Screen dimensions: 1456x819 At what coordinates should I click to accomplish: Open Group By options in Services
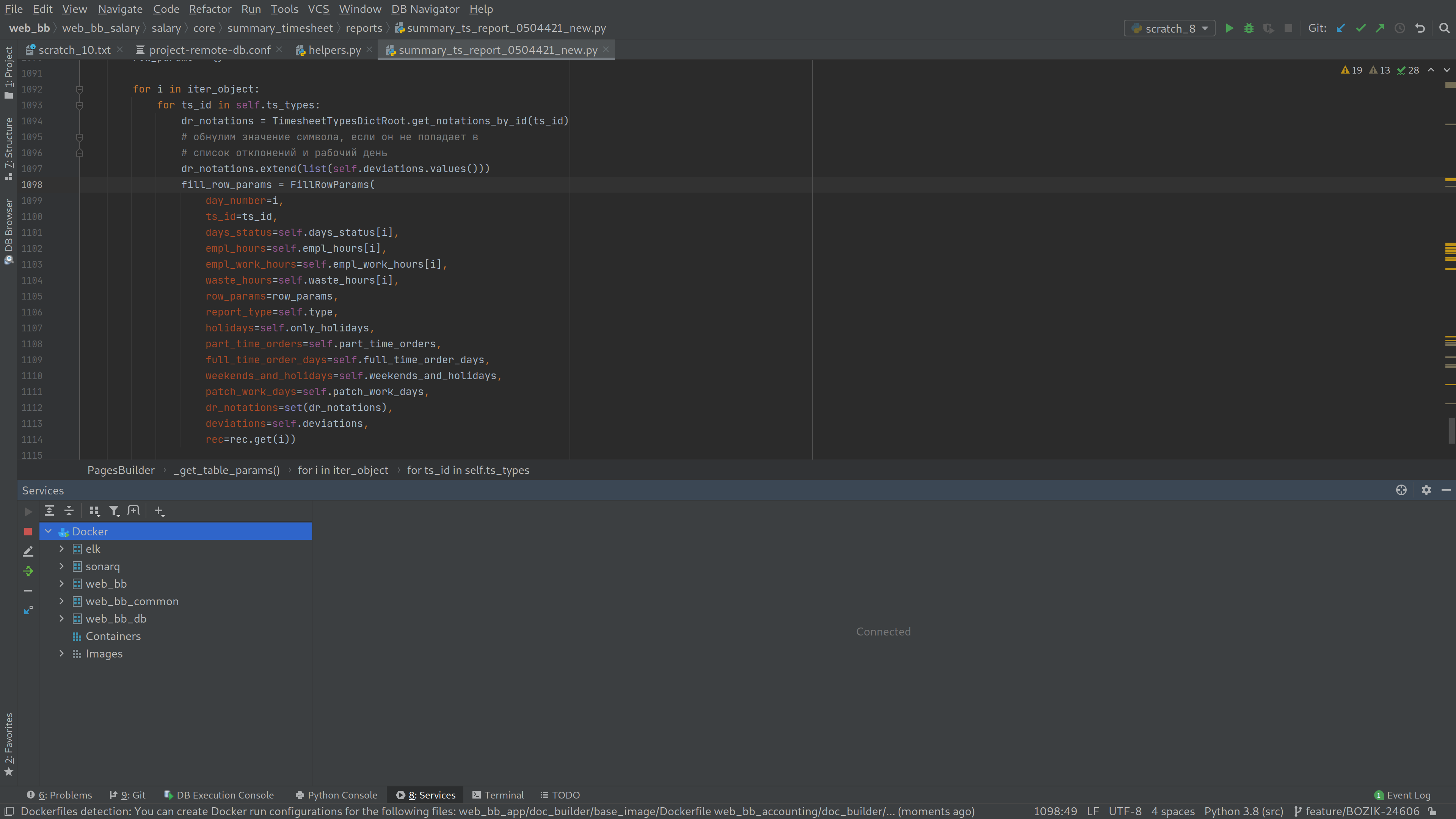click(94, 511)
